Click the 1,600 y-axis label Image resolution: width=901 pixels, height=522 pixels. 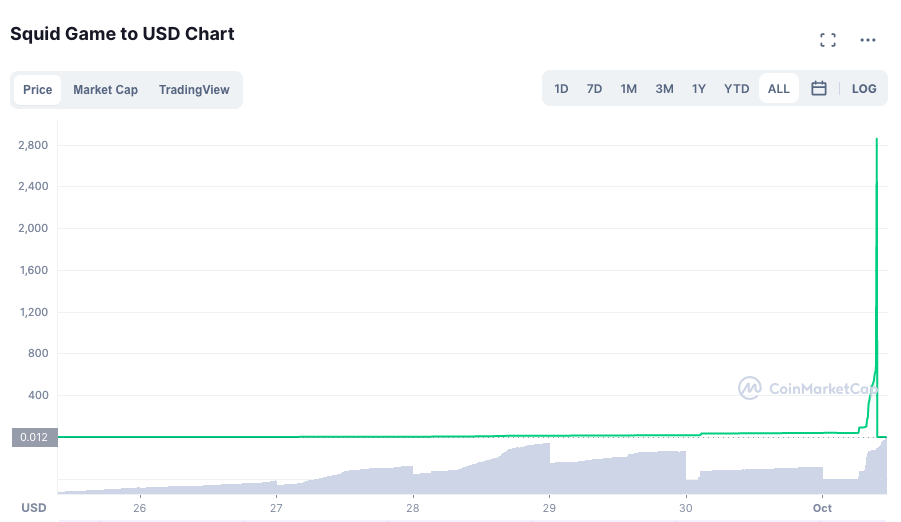[x=34, y=270]
